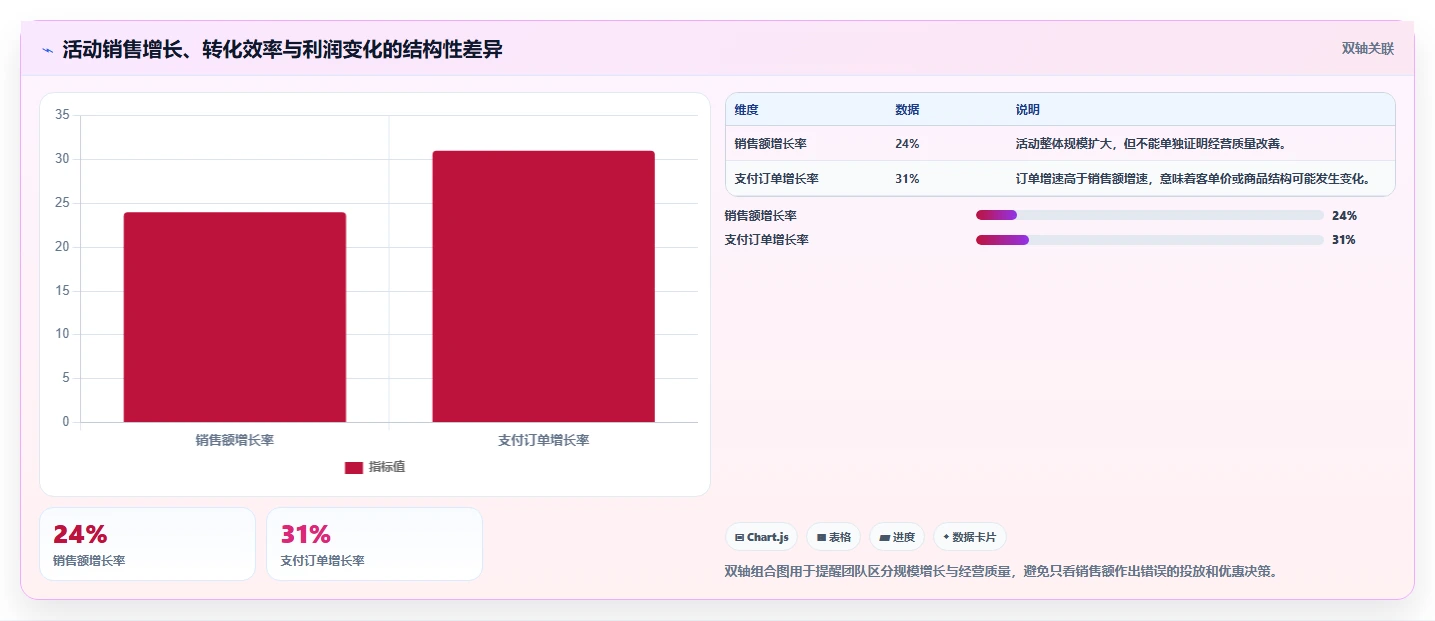Click the icon in the Chart.js chip

pos(739,537)
